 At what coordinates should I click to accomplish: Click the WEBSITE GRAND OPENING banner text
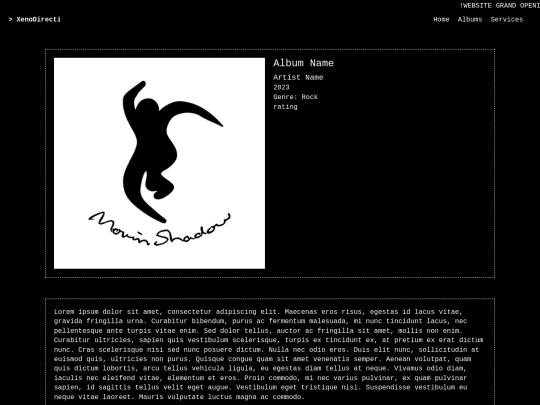coord(500,6)
